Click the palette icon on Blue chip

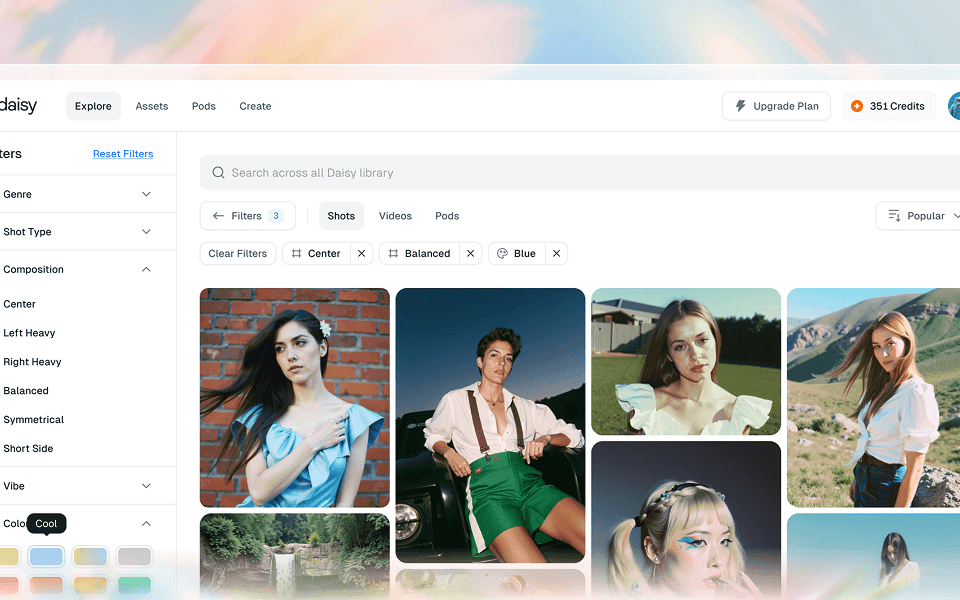click(502, 253)
